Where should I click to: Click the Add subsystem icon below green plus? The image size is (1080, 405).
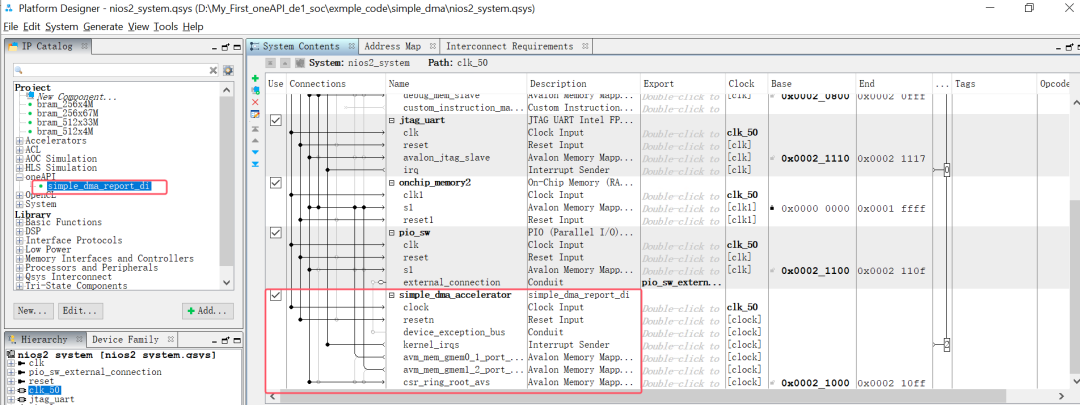pos(256,90)
